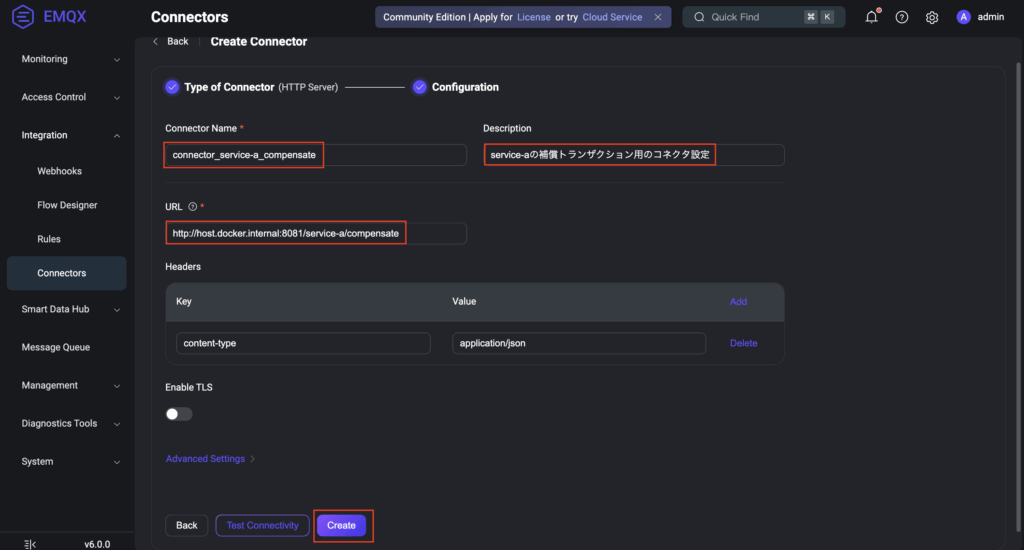1024x550 pixels.
Task: Expand the Monitoring menu
Action: click(70, 59)
